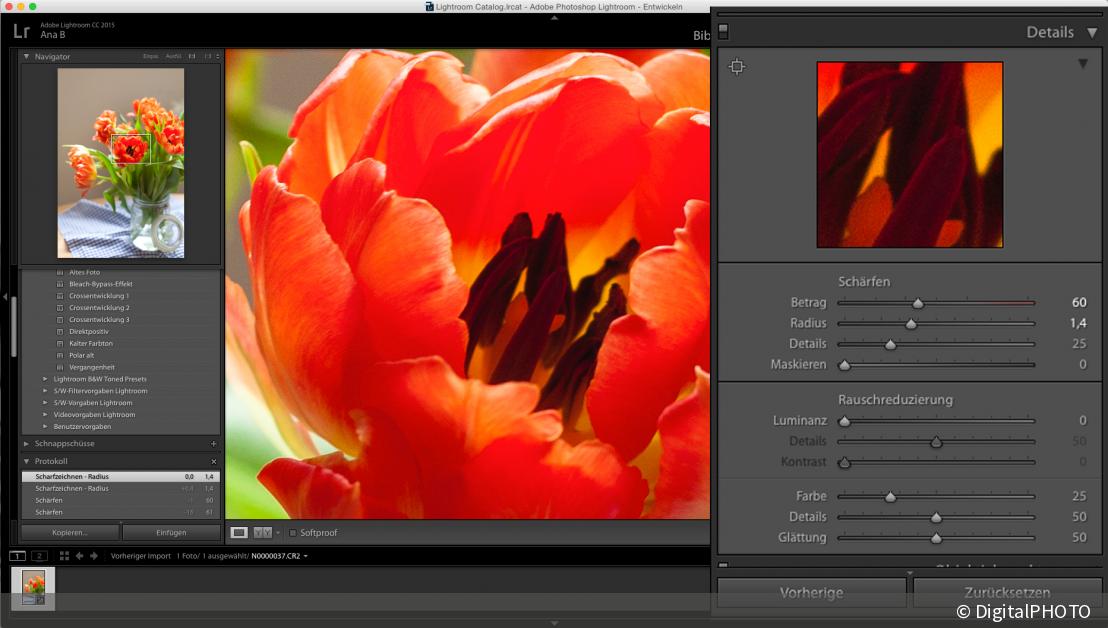This screenshot has height=628, width=1108.
Task: Enable the Softproof checkbox
Action: [x=293, y=533]
